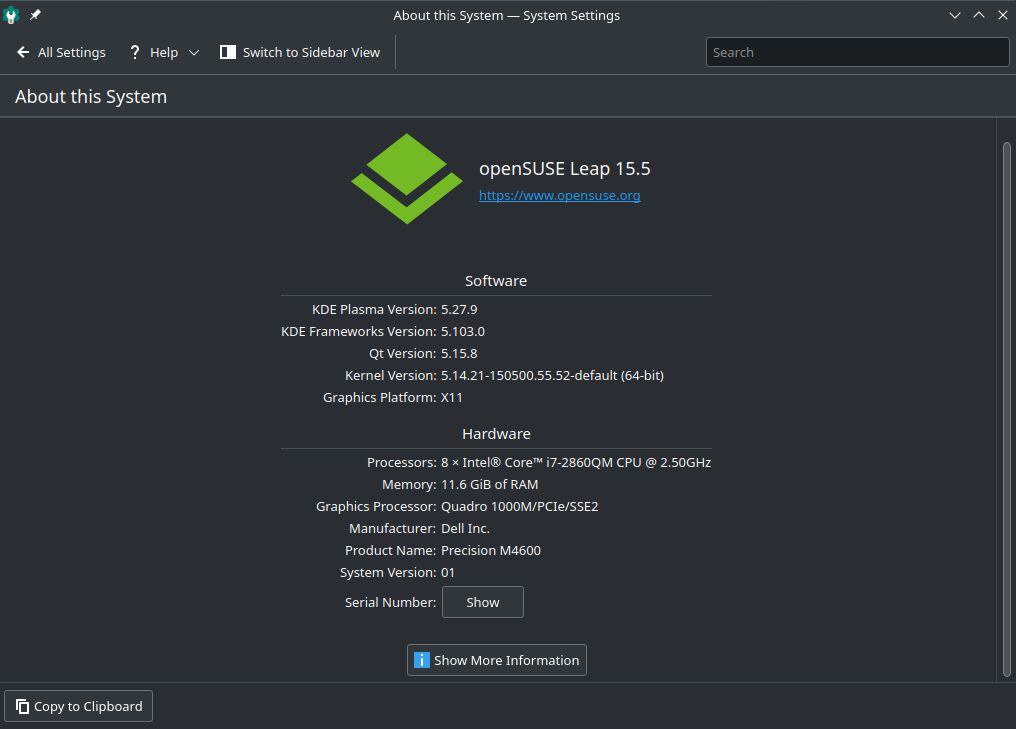Click the Hardware section heading
The height and width of the screenshot is (729, 1016).
pyautogui.click(x=496, y=434)
